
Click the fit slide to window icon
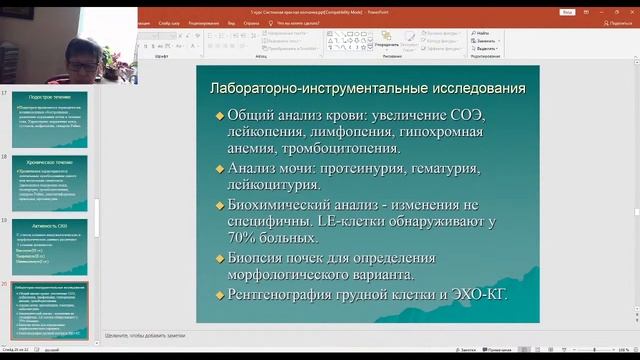click(636, 350)
